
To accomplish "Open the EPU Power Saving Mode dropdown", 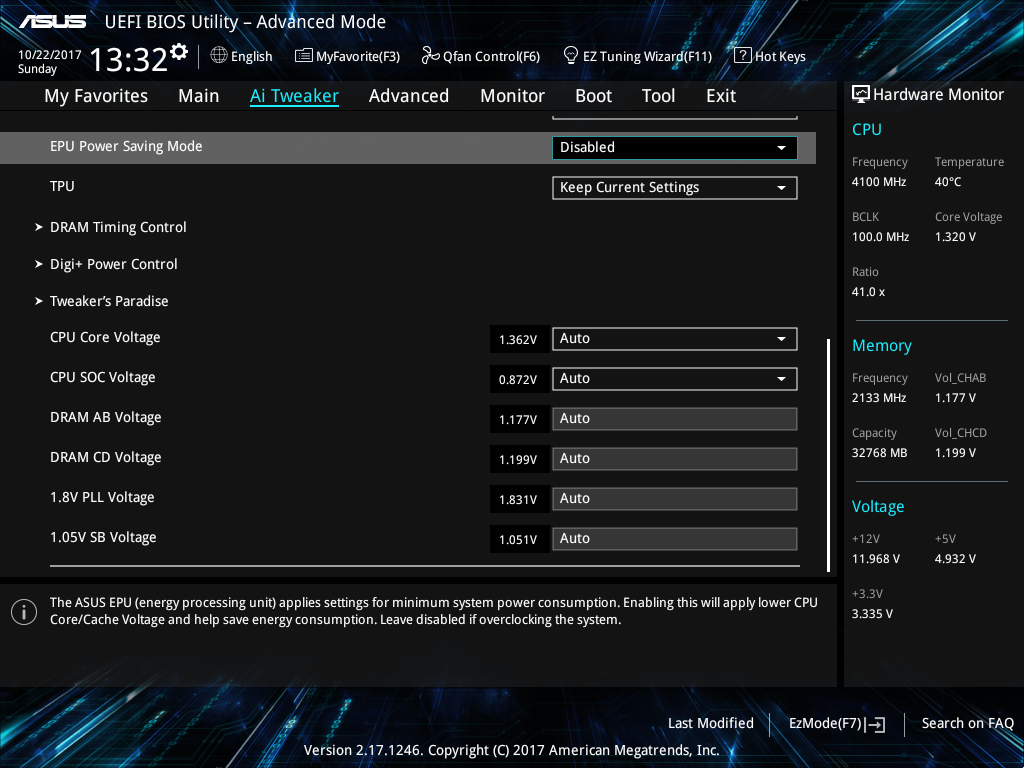I will tap(675, 148).
